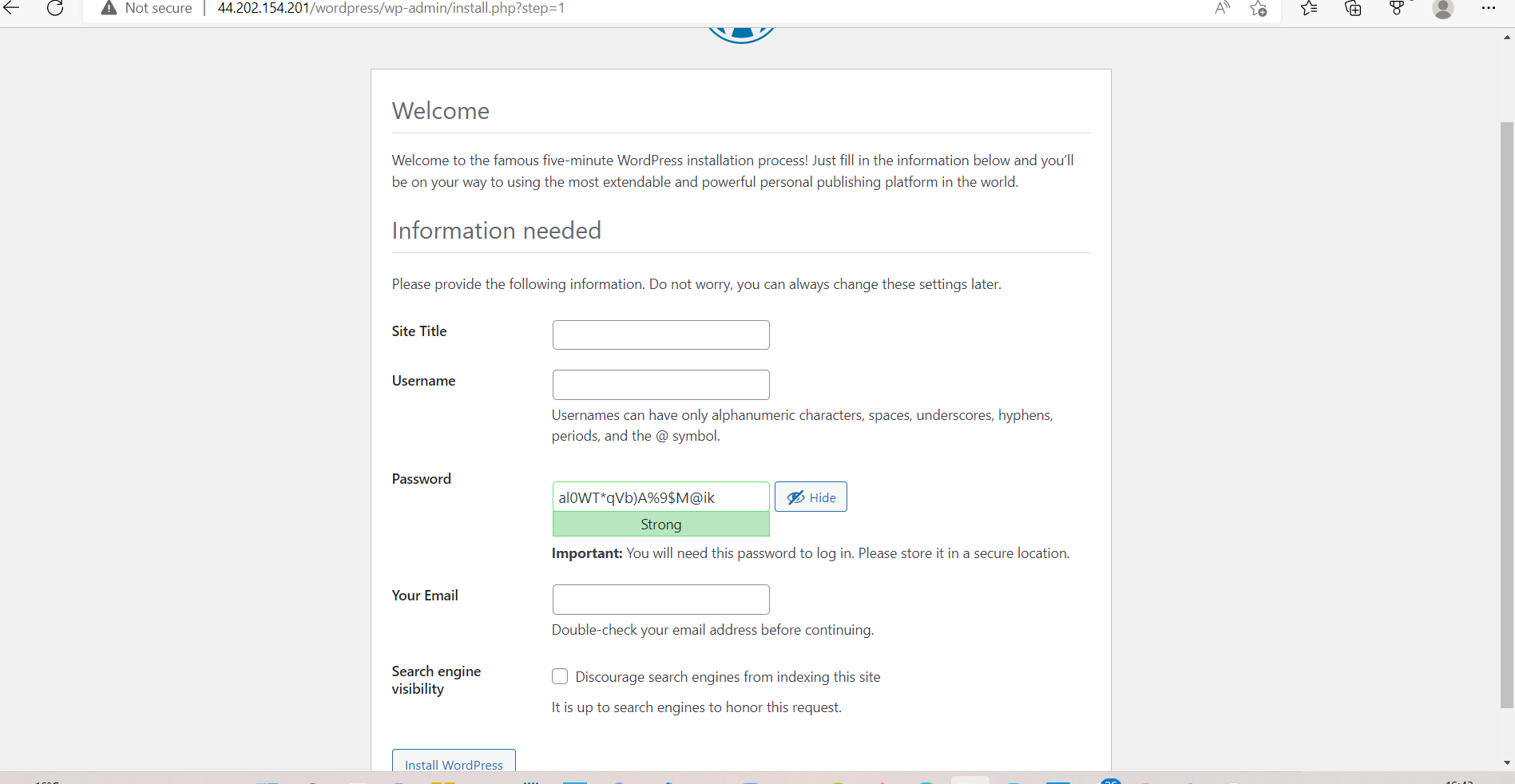Click the Username input field
Image resolution: width=1515 pixels, height=784 pixels.
pos(660,385)
